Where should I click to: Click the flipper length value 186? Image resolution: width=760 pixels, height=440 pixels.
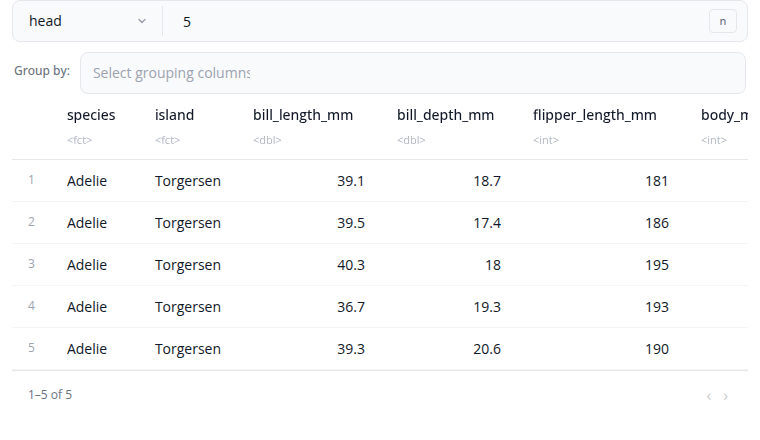(657, 223)
